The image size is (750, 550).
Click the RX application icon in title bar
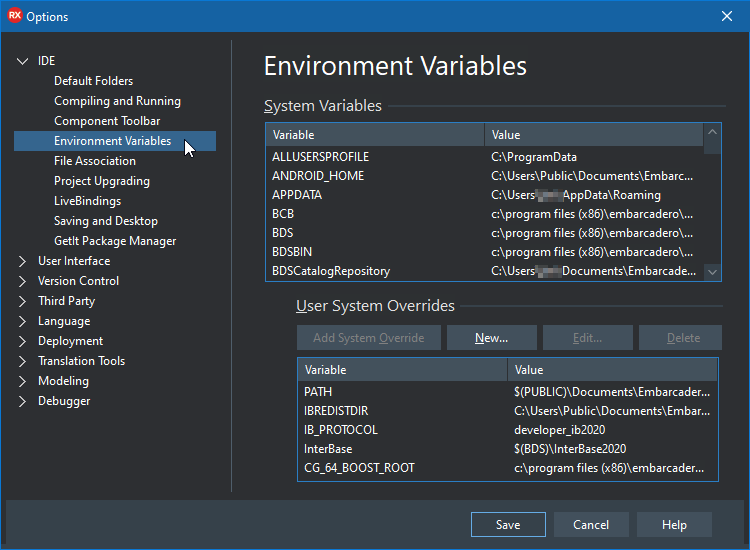[15, 16]
